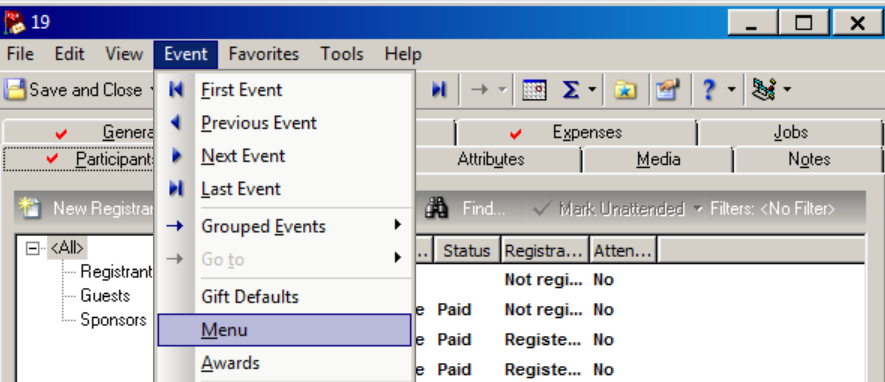The width and height of the screenshot is (885, 382).
Task: Click the network tools icon at toolbar end
Action: (764, 89)
